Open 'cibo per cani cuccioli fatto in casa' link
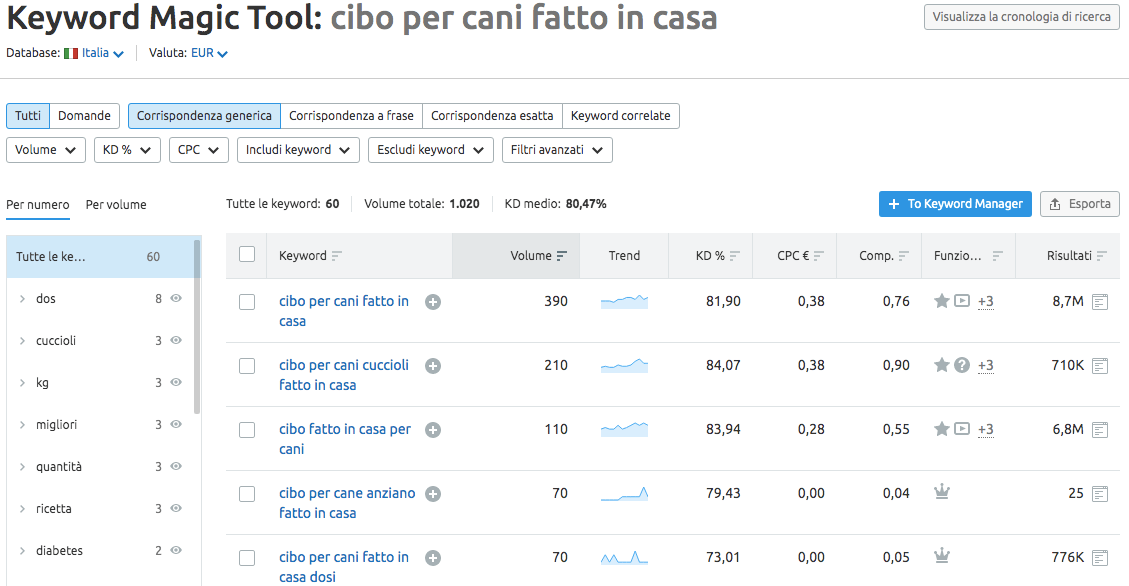1129x586 pixels. tap(344, 375)
